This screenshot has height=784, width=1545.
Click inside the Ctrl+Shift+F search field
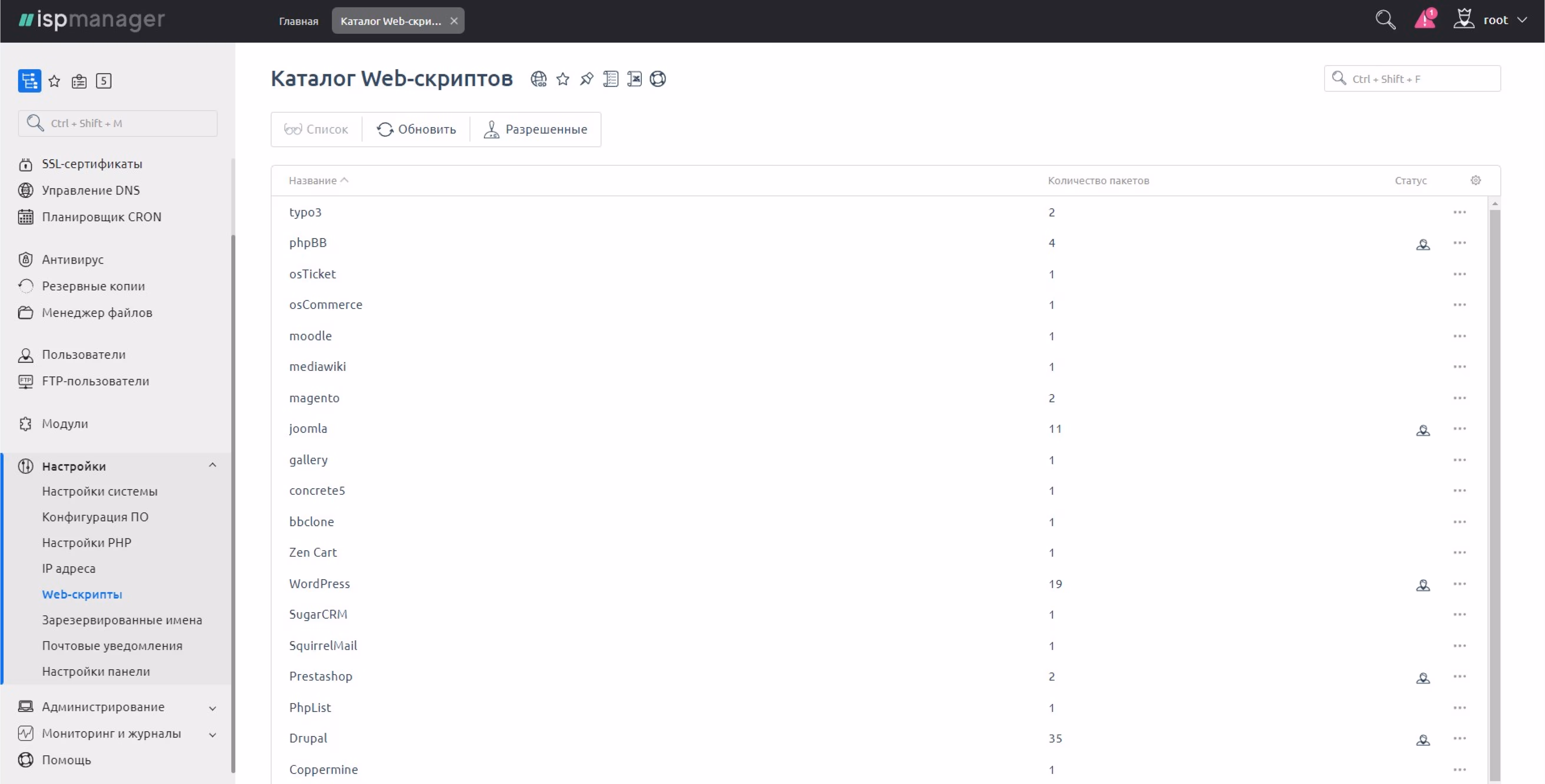click(1413, 79)
